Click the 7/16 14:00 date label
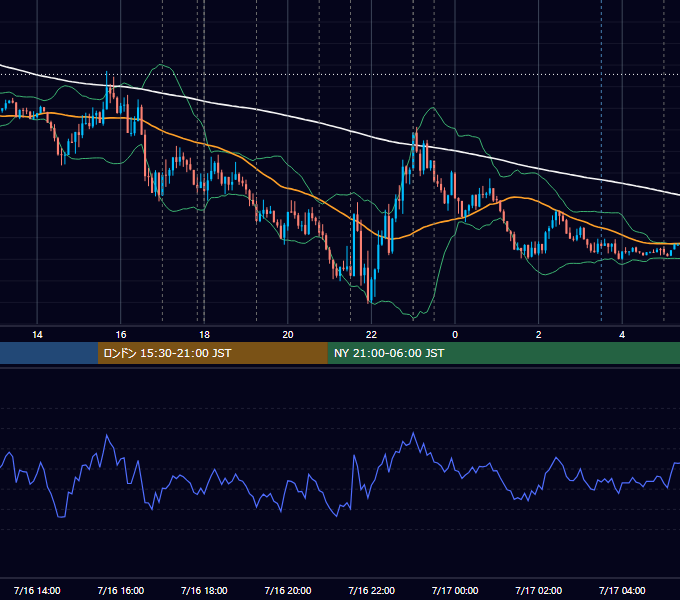The height and width of the screenshot is (600, 680). (37, 590)
